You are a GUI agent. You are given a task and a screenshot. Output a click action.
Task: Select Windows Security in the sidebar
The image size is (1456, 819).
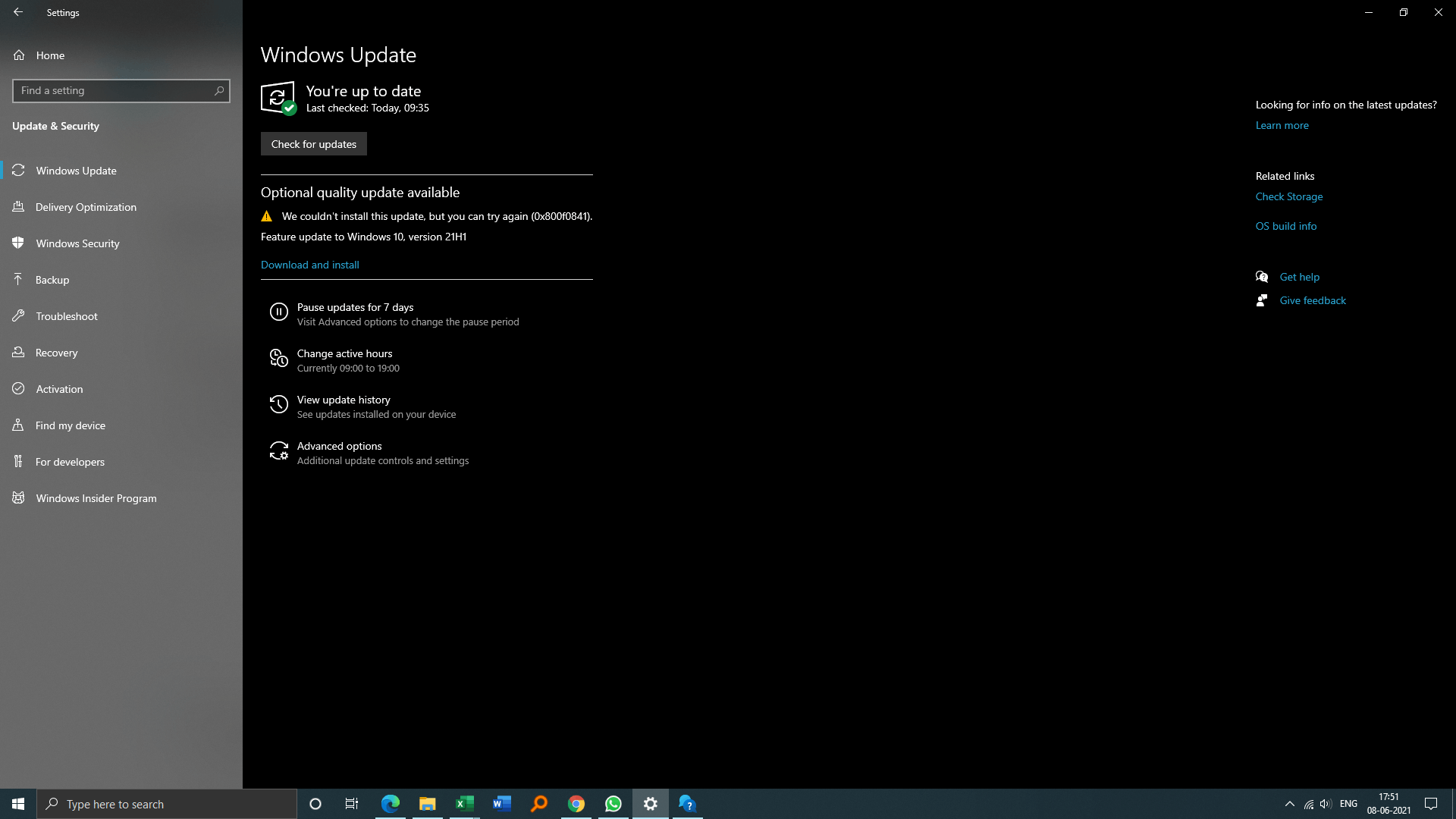tap(121, 243)
